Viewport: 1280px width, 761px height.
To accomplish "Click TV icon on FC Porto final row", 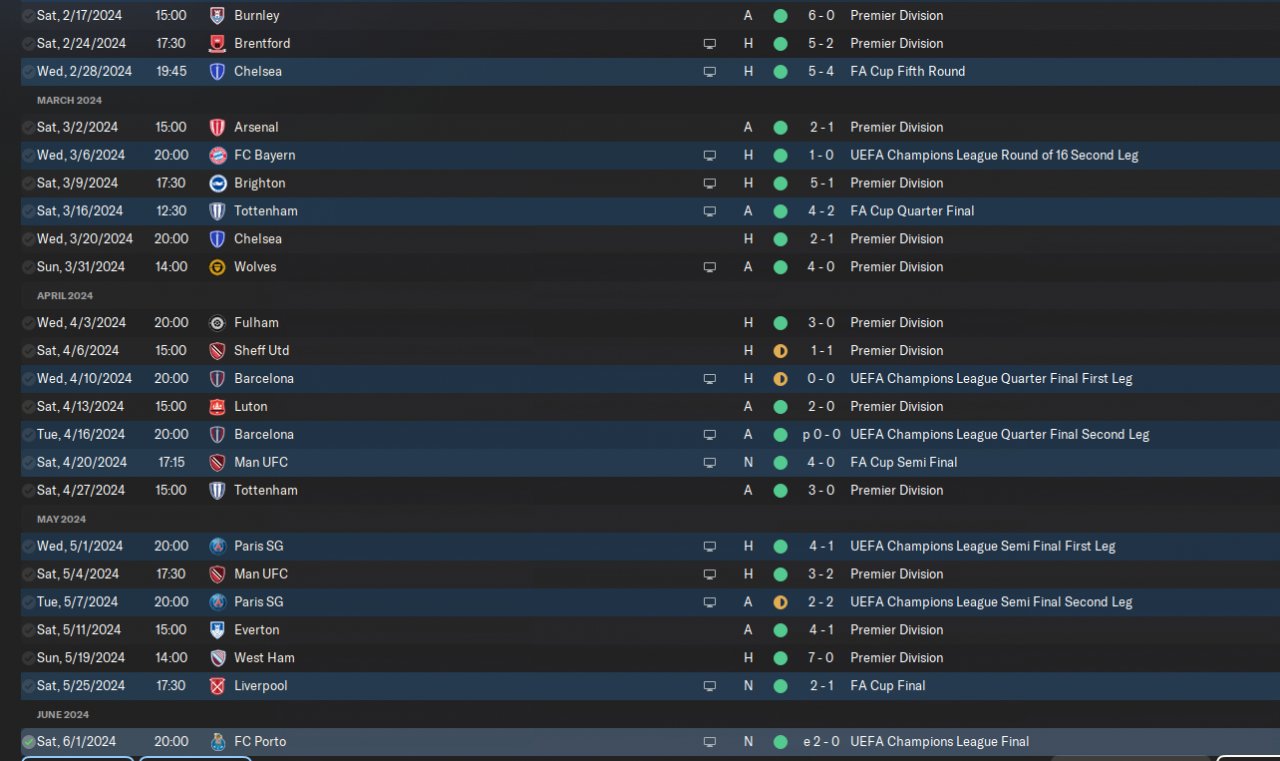I will 710,742.
